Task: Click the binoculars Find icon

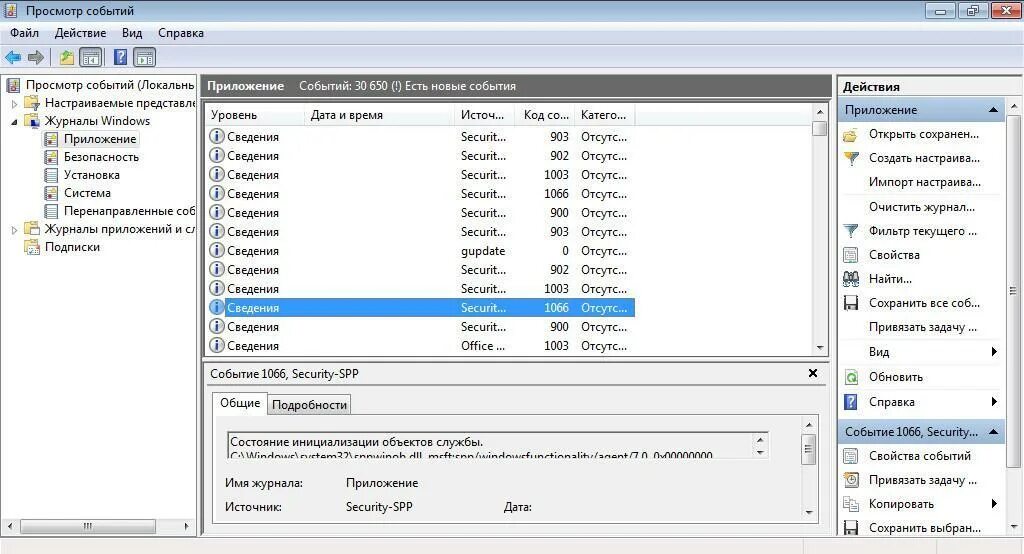Action: click(850, 279)
